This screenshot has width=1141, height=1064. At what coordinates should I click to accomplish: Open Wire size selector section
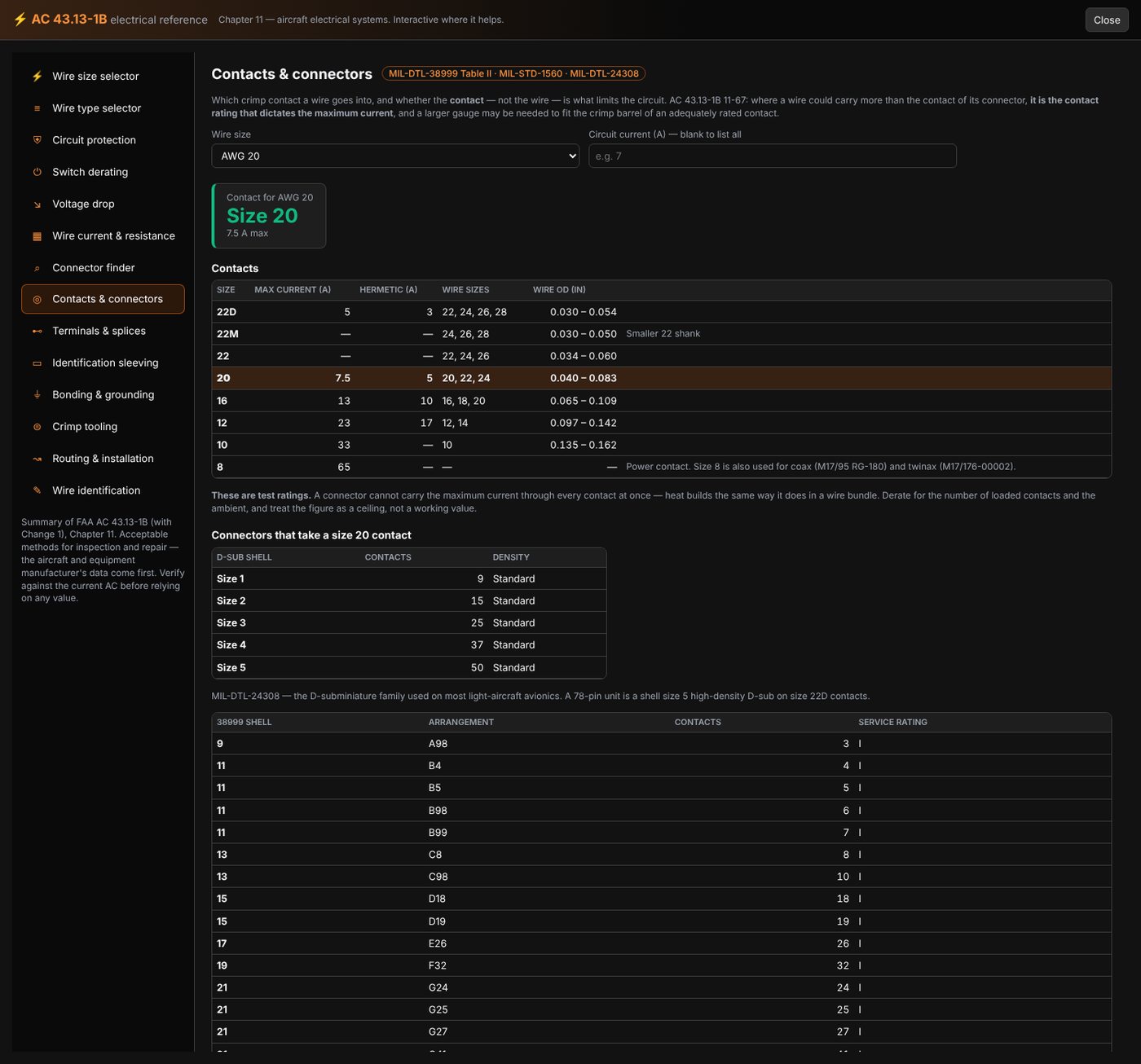click(103, 77)
